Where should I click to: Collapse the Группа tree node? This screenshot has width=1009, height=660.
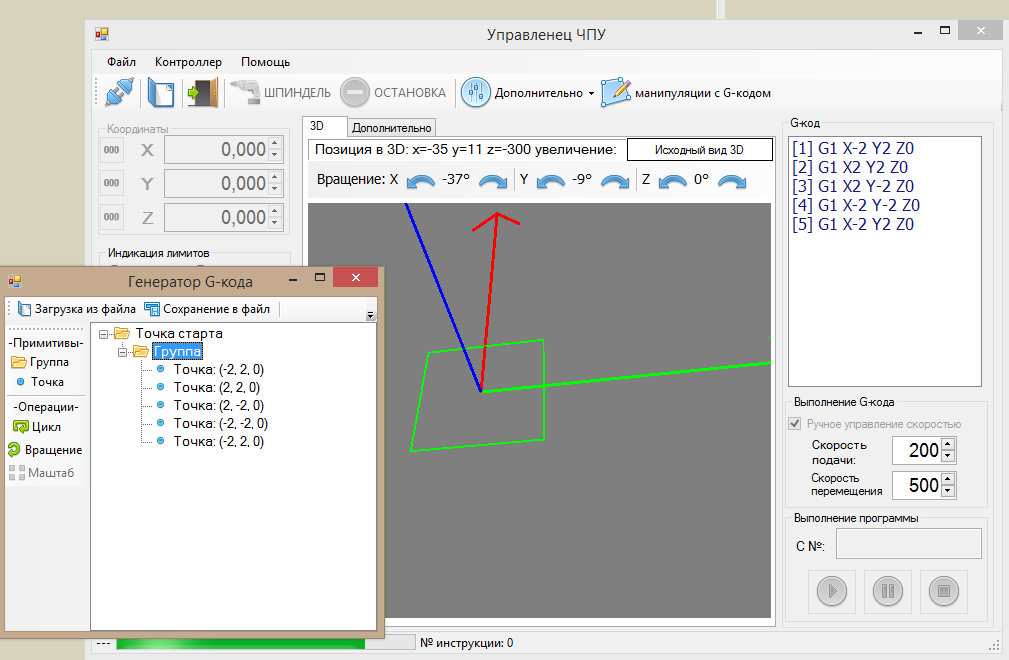tap(122, 352)
